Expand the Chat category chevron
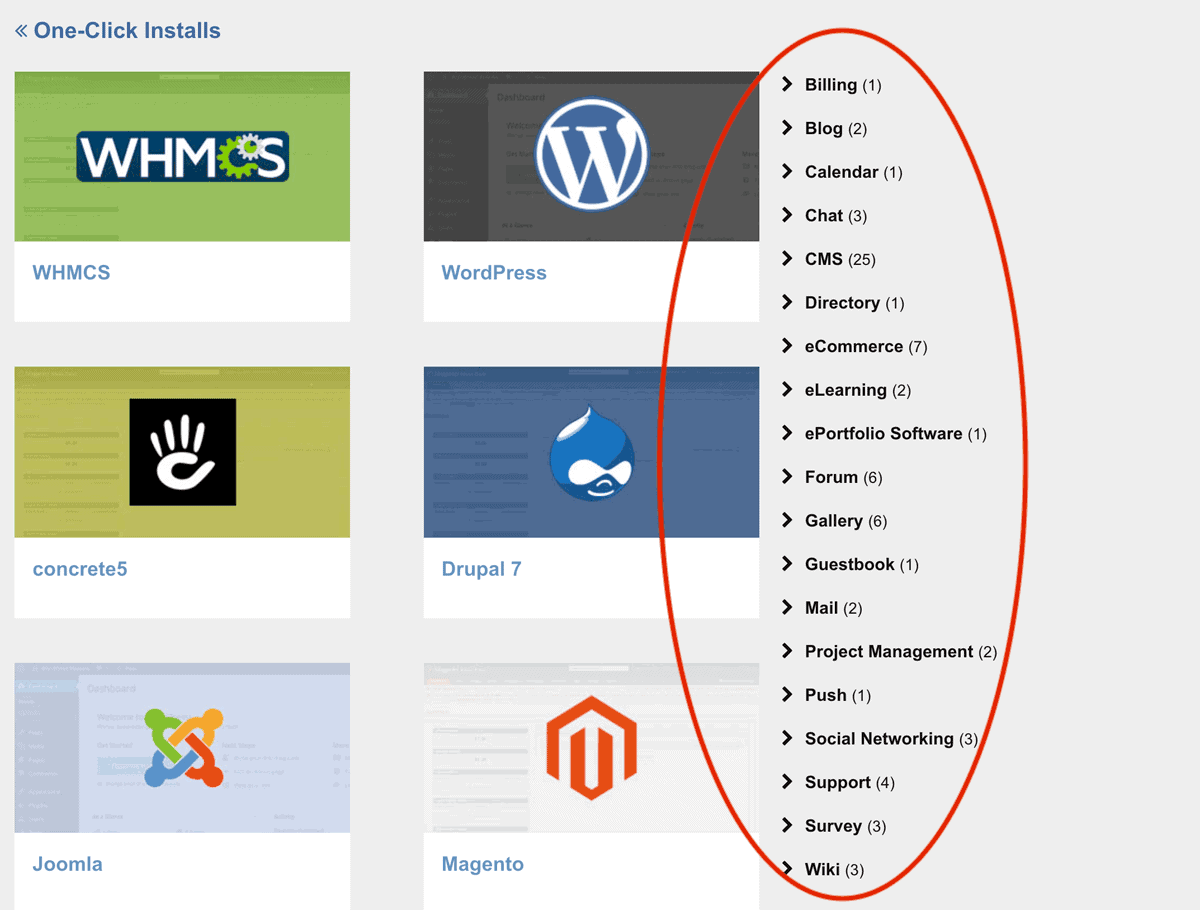 (x=787, y=215)
